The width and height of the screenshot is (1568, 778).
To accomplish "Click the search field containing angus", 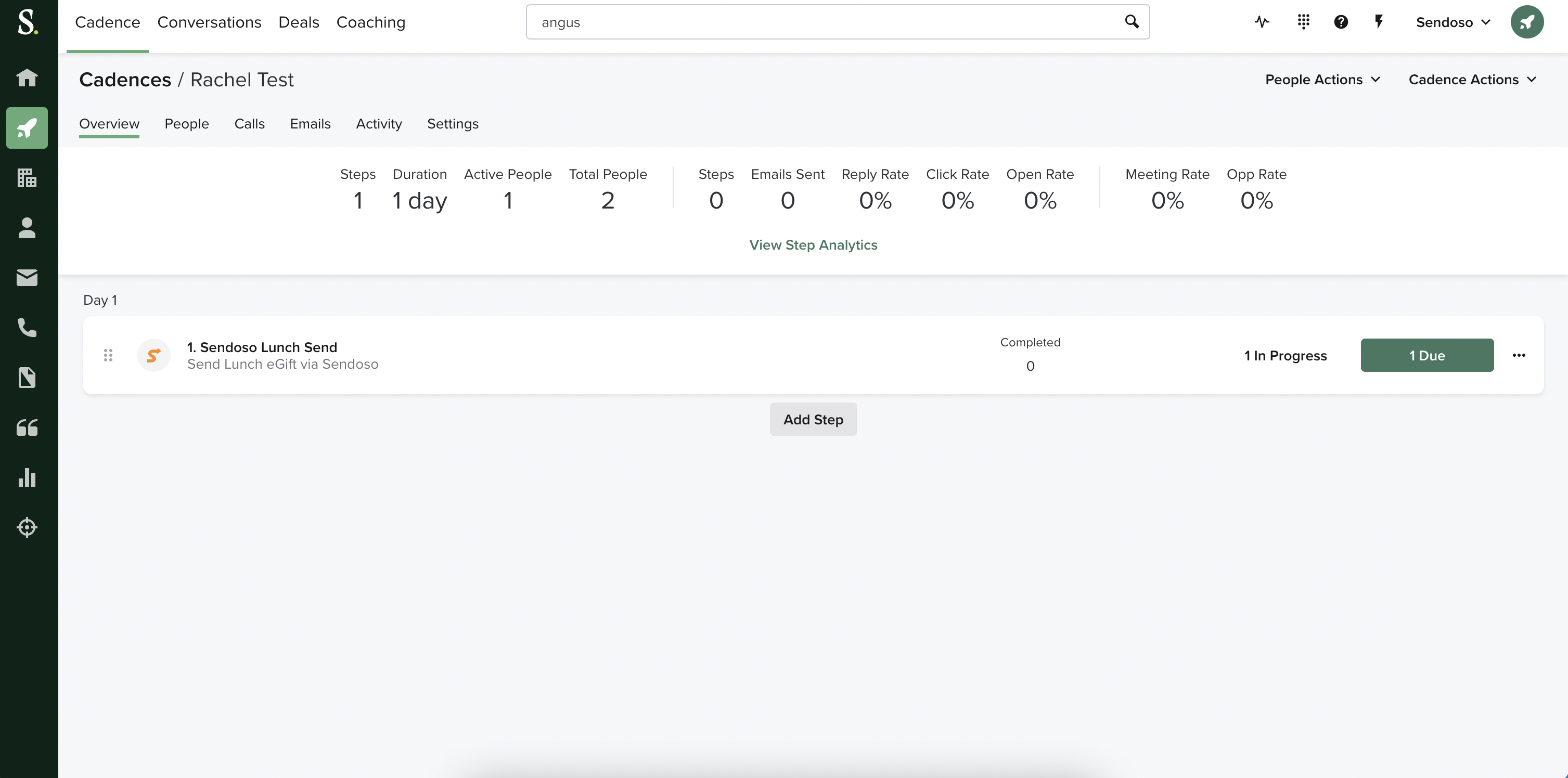I will [838, 22].
